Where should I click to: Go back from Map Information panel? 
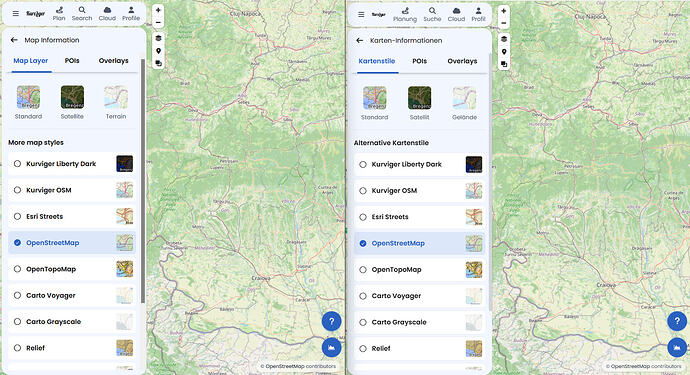tap(14, 40)
